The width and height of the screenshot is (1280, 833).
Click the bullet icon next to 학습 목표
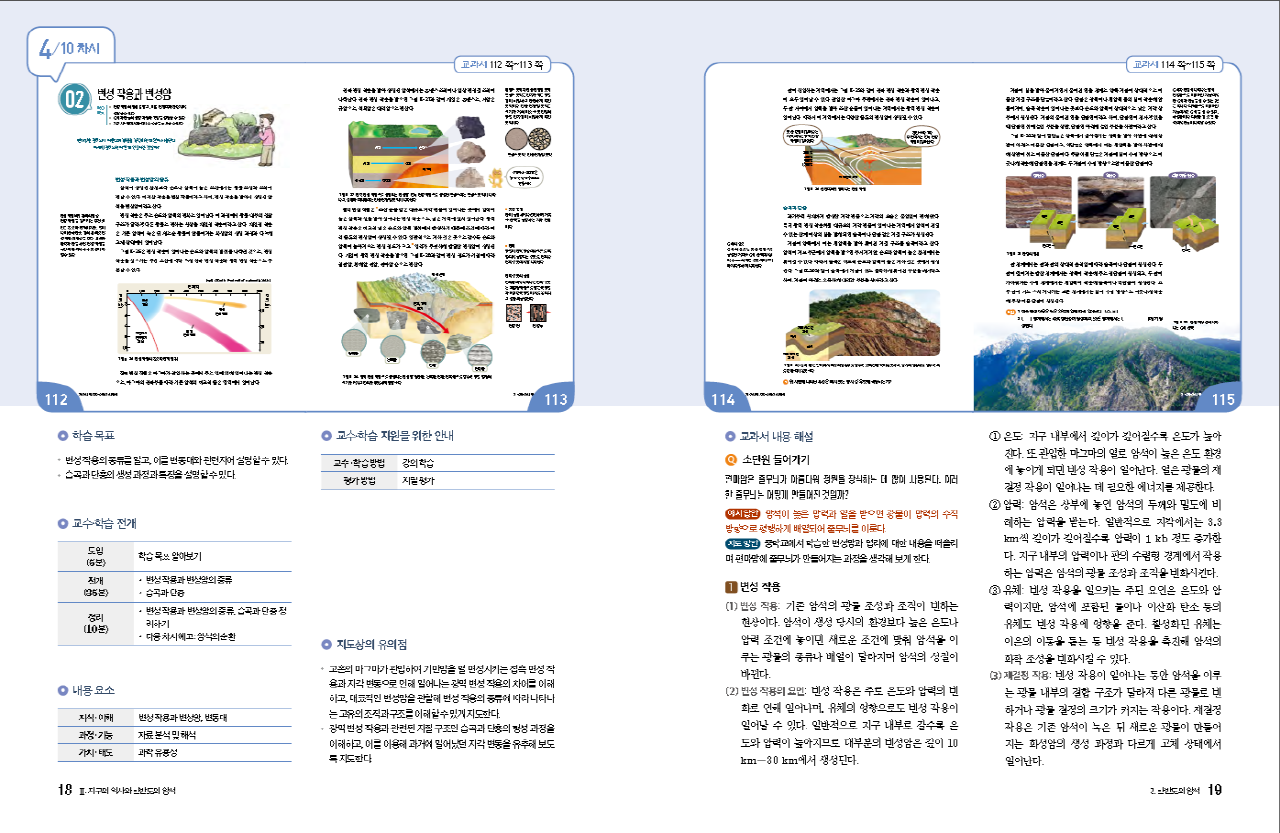click(62, 436)
